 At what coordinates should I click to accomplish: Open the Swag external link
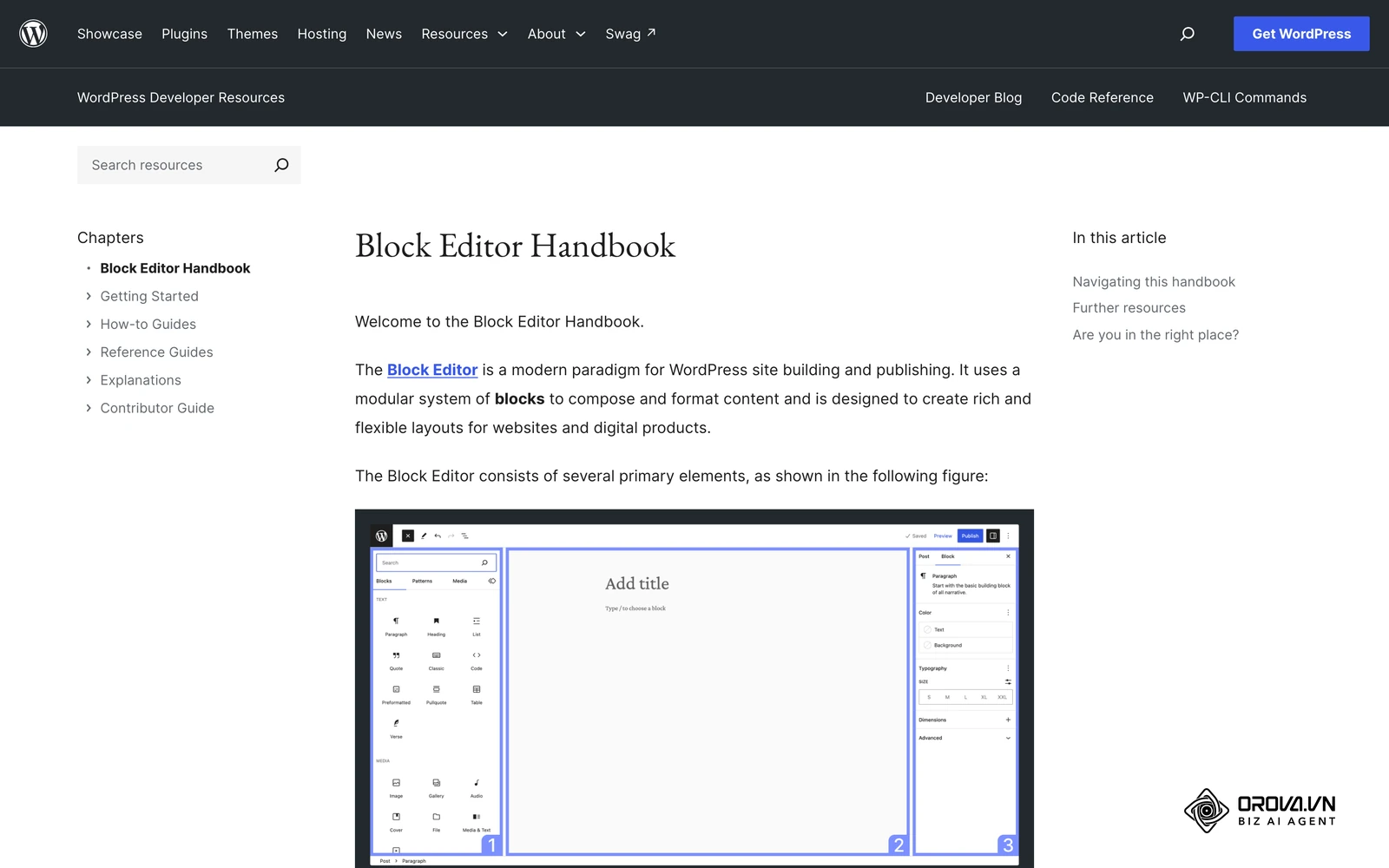(630, 34)
